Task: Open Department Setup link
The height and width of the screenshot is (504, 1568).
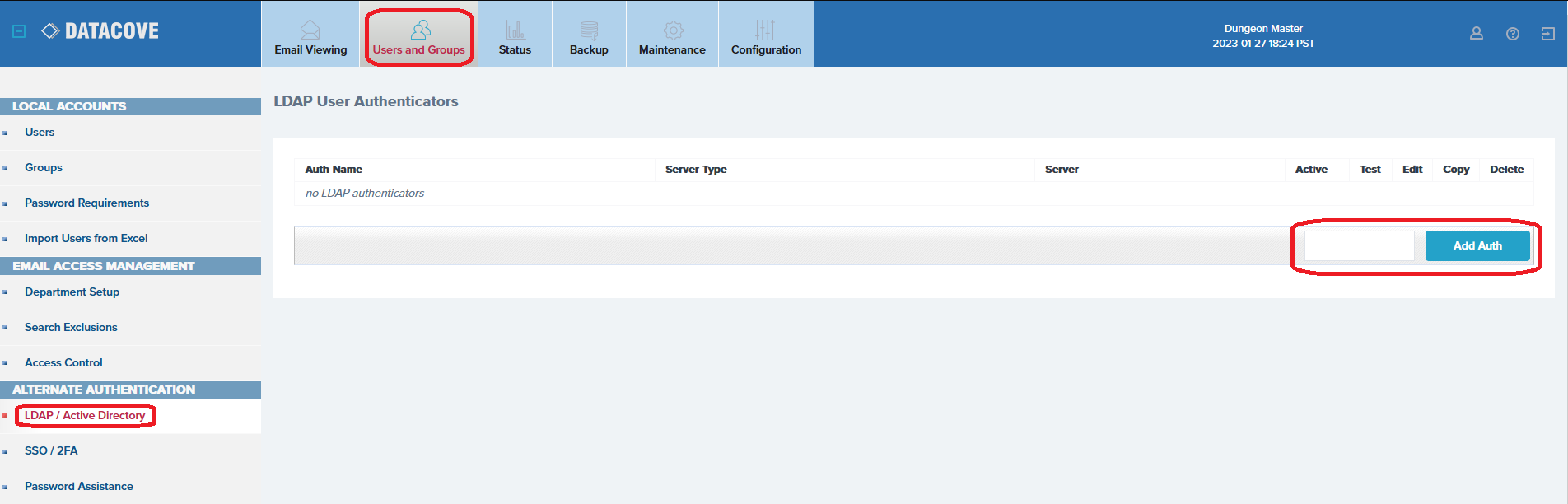Action: [72, 292]
